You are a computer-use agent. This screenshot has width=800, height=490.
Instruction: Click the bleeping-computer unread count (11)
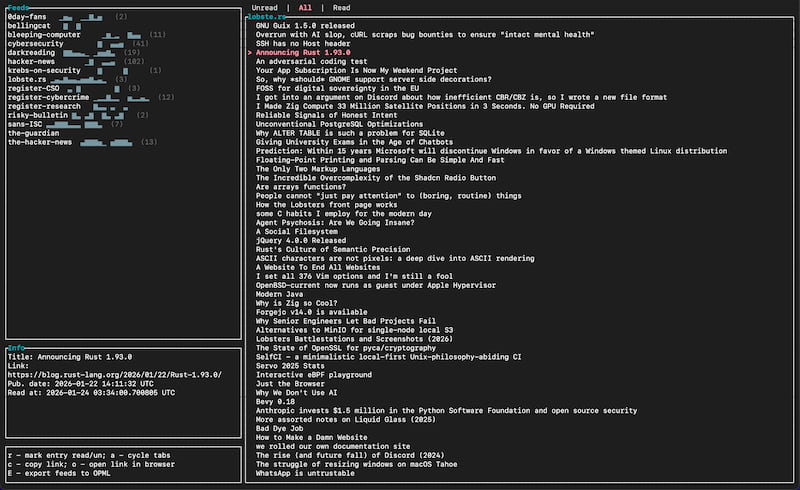click(157, 35)
